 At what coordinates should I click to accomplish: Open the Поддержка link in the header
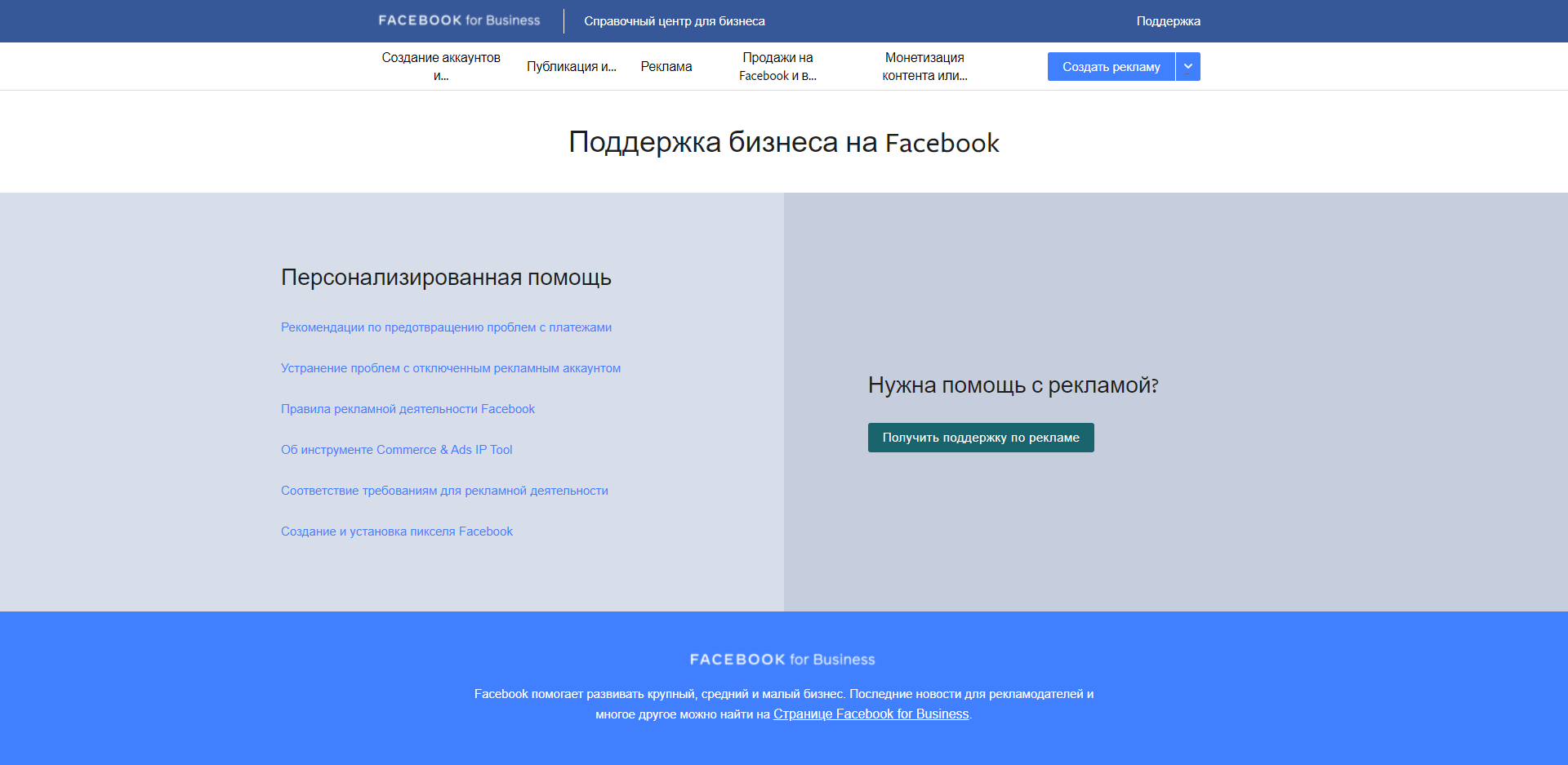[x=1168, y=21]
